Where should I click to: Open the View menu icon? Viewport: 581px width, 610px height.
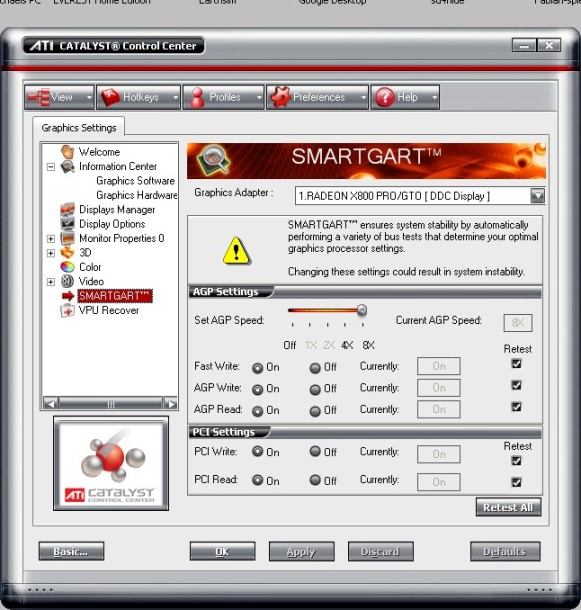coord(39,97)
